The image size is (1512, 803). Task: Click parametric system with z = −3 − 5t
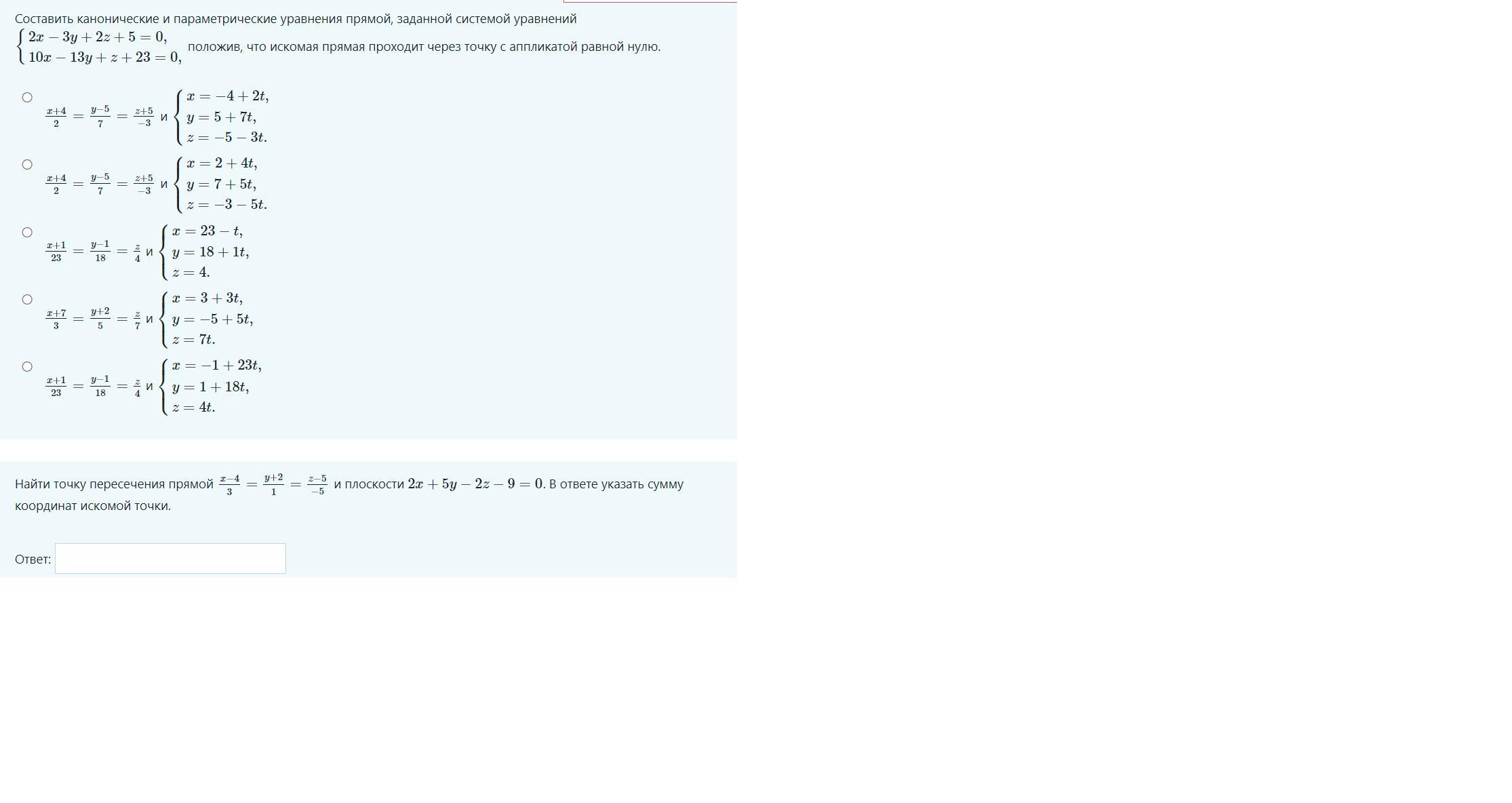pos(222,184)
